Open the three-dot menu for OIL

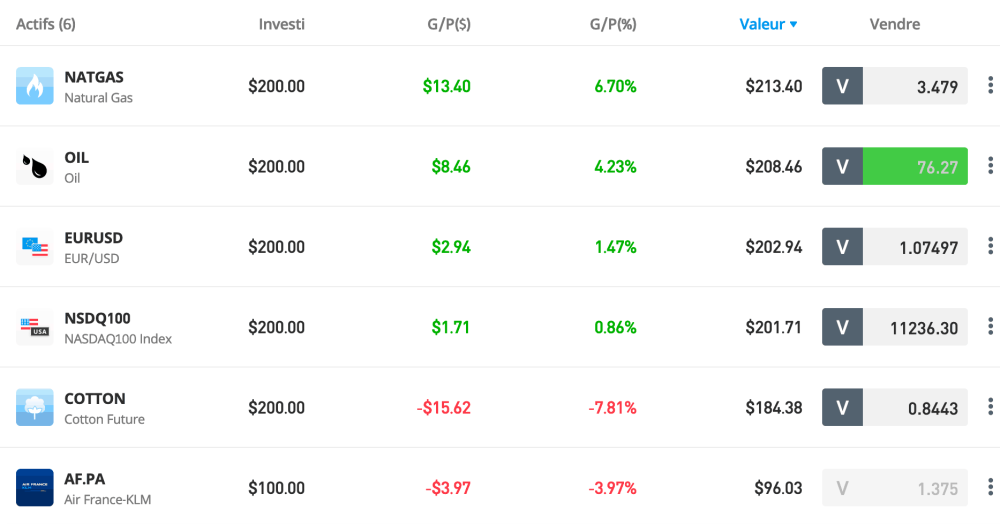990,166
